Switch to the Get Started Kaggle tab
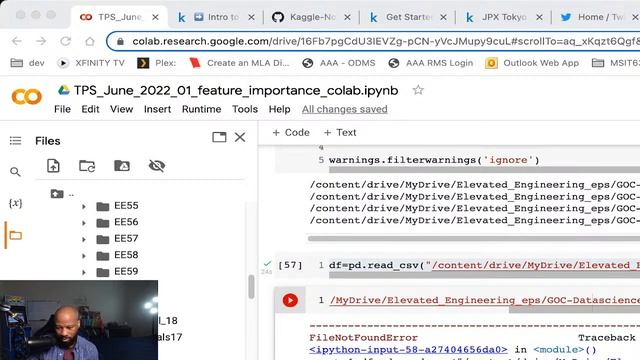 (408, 17)
